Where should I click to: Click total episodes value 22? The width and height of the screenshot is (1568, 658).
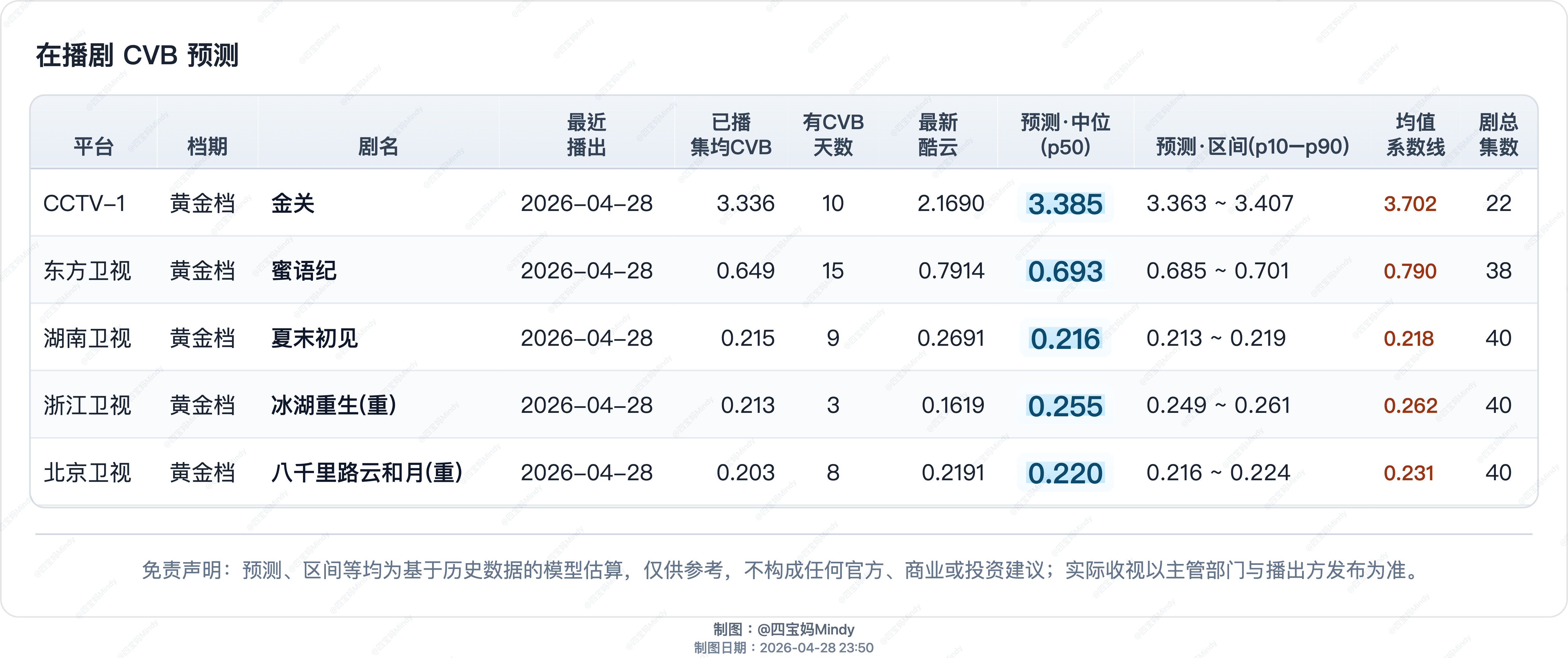tap(1499, 203)
